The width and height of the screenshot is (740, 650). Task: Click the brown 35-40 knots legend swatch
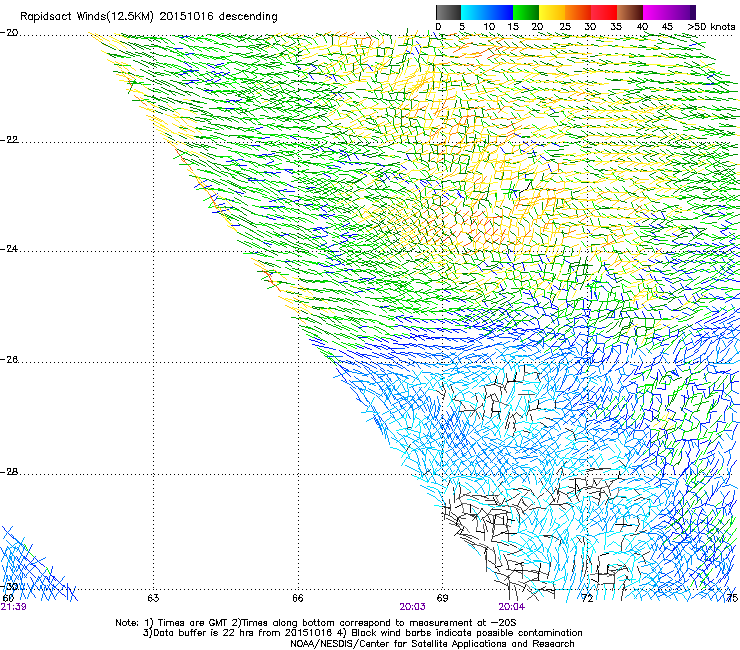630,12
